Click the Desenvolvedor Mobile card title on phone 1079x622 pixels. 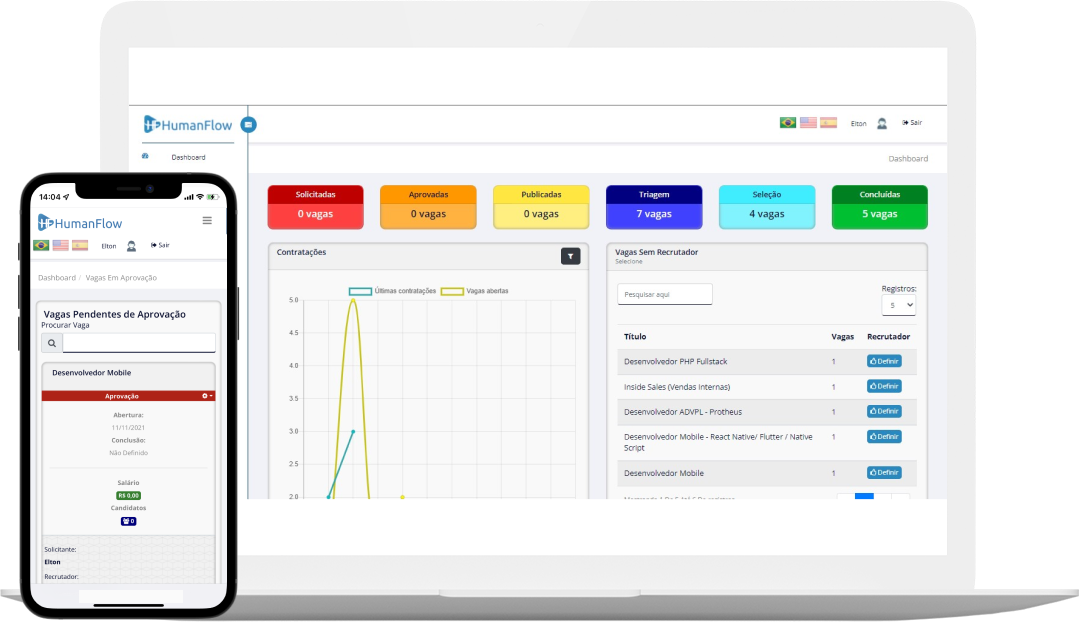92,373
